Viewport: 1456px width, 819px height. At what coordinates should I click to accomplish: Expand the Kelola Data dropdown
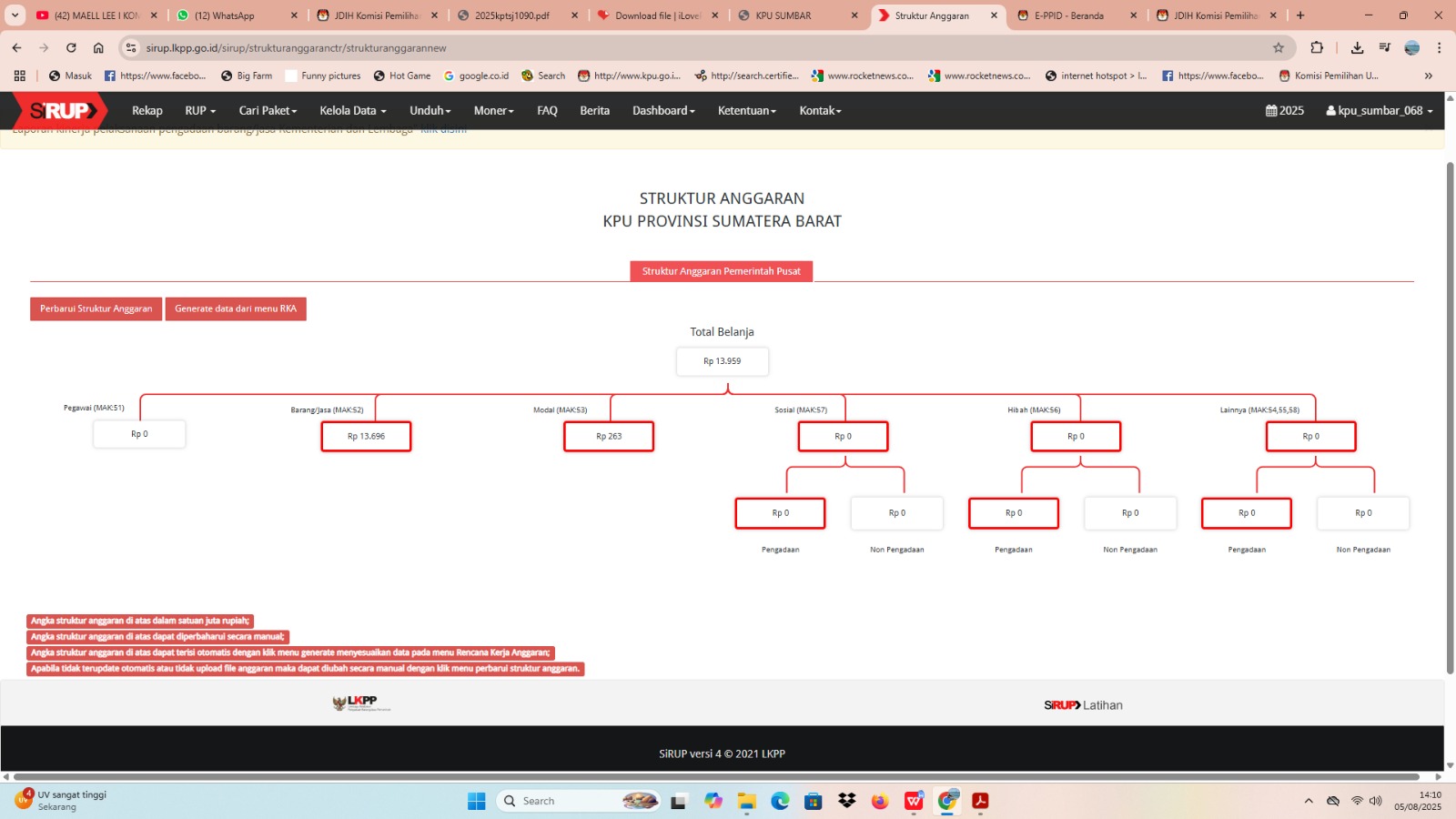tap(352, 111)
